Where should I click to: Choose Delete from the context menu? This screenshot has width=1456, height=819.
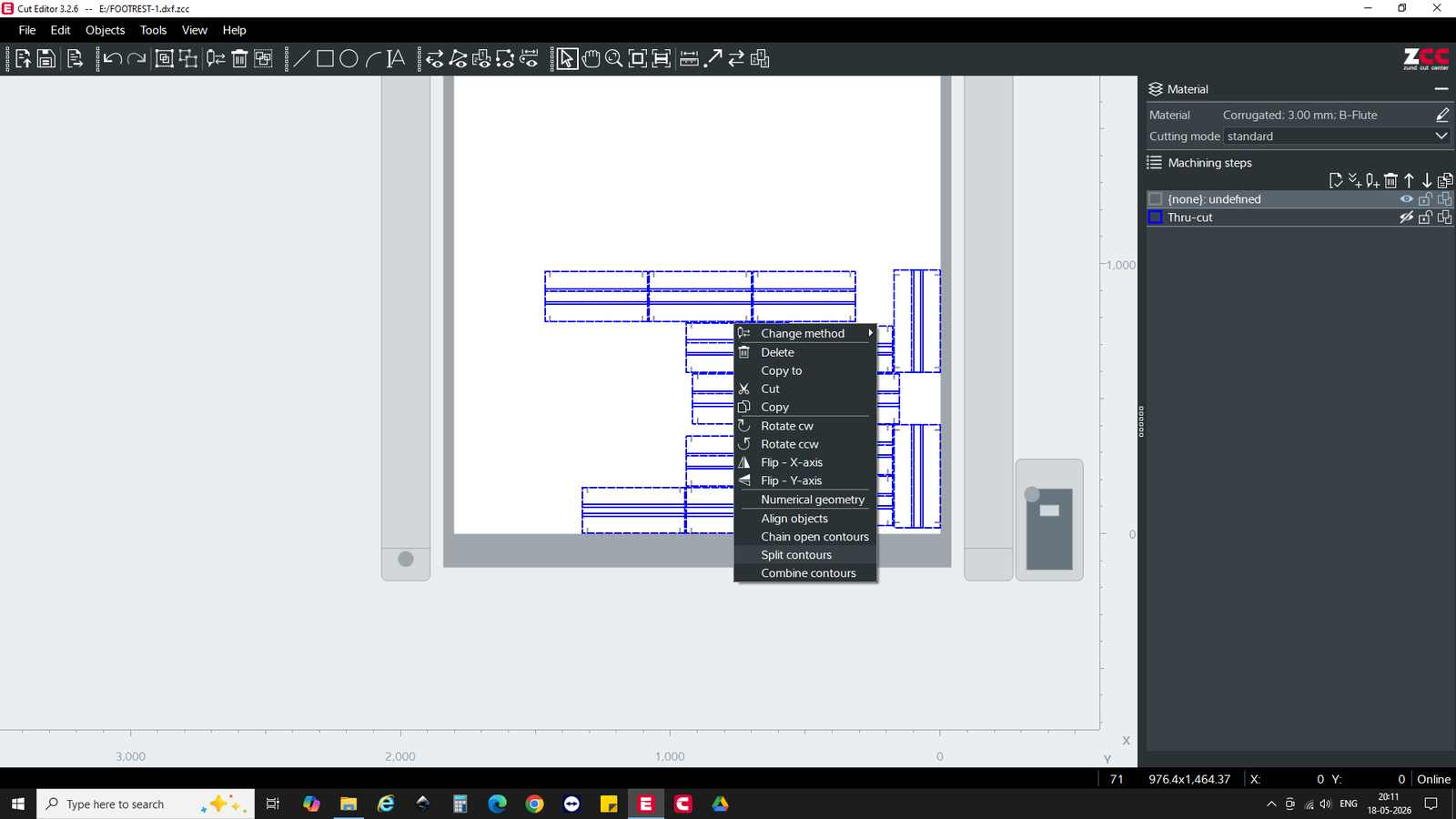click(x=805, y=352)
